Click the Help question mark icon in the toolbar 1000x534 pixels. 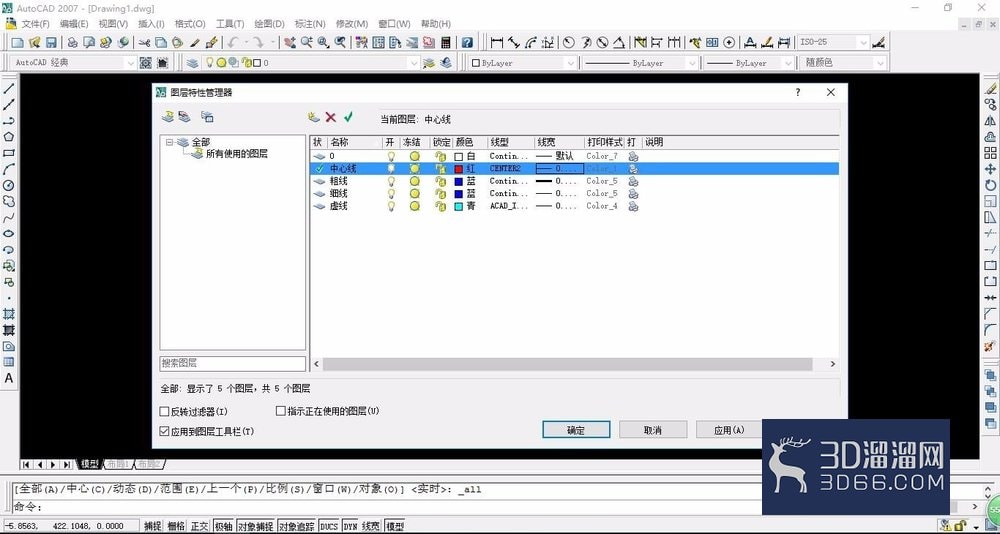click(x=467, y=43)
